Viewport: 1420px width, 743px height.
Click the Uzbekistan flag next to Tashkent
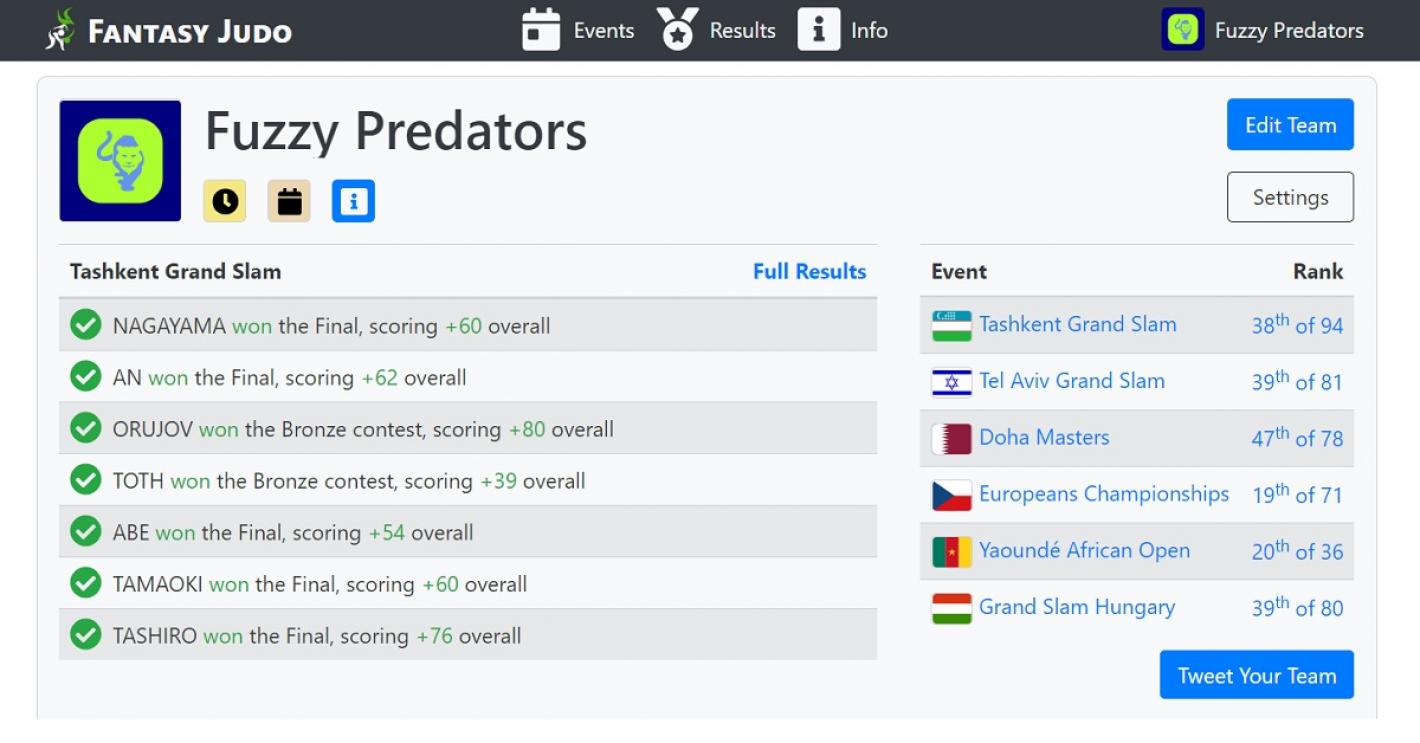pyautogui.click(x=951, y=325)
